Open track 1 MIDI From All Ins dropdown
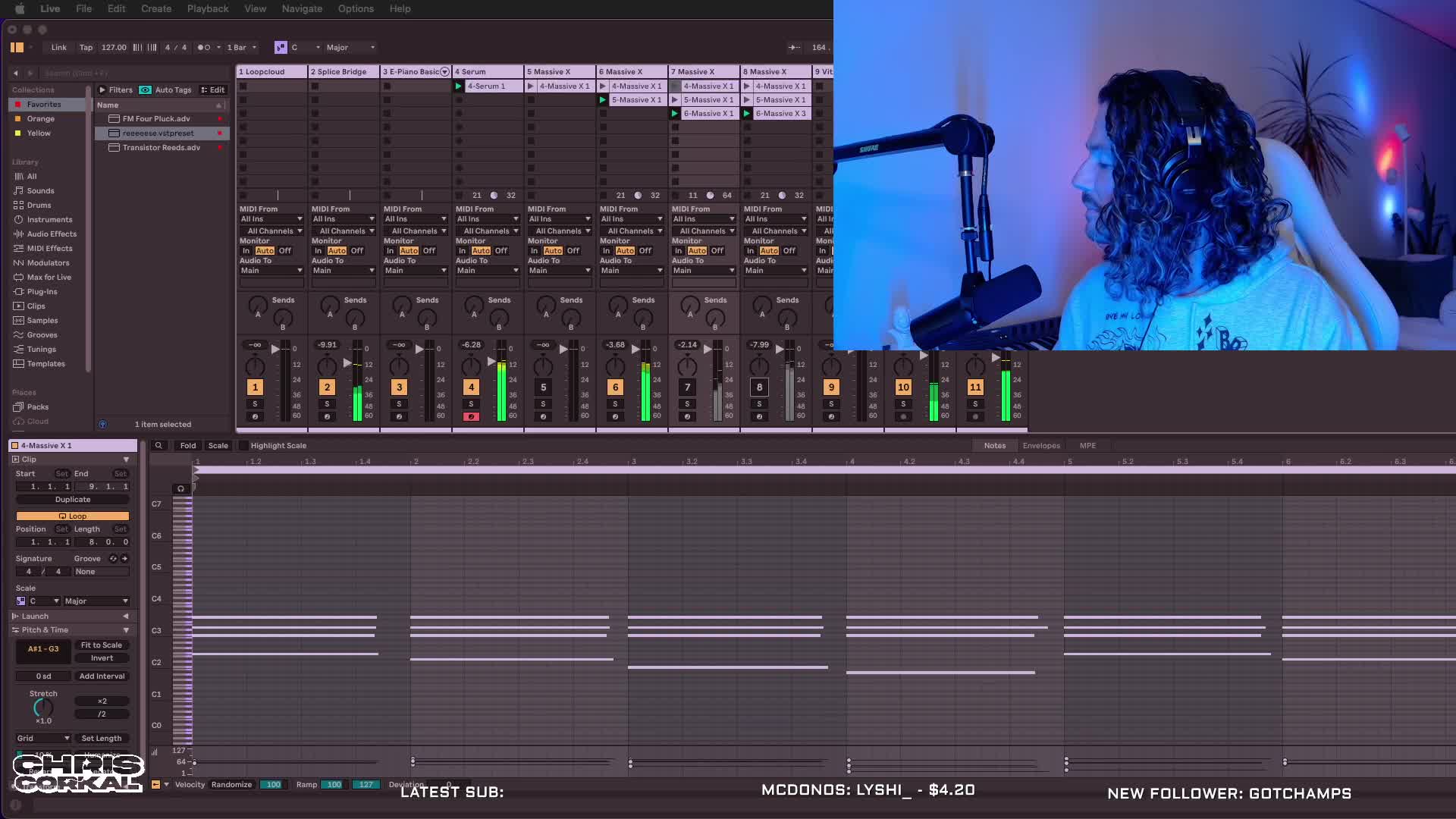Image resolution: width=1456 pixels, height=819 pixels. [271, 218]
